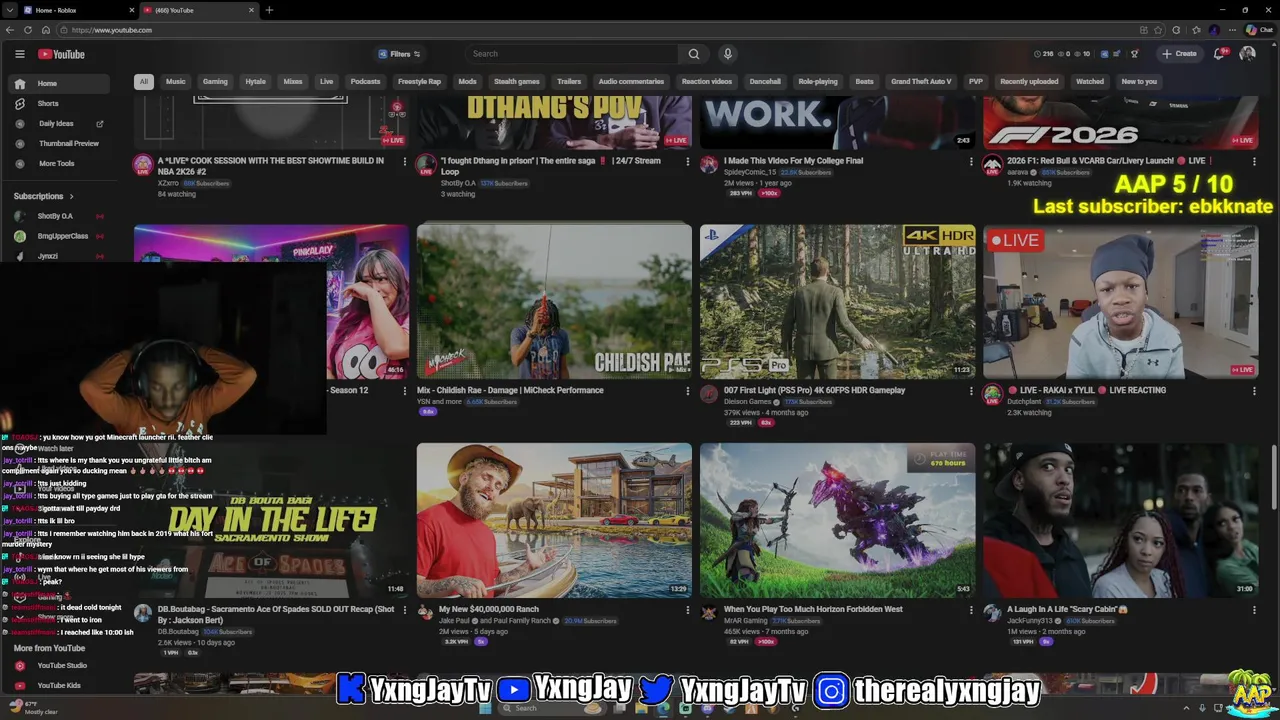Click the search magnifier button
This screenshot has height=720, width=1280.
(x=693, y=54)
